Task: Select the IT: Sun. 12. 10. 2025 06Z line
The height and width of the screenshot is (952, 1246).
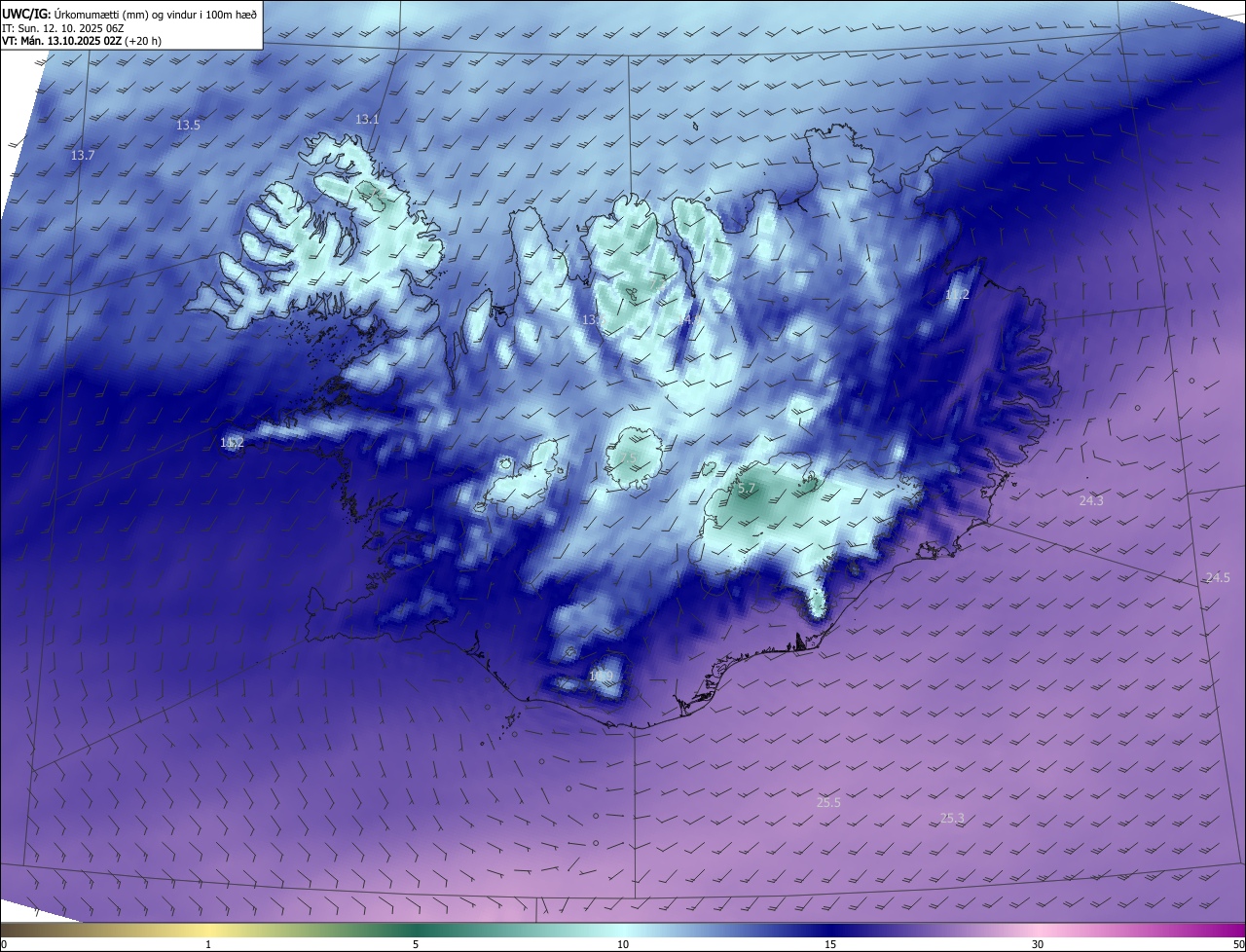Action: [63, 27]
